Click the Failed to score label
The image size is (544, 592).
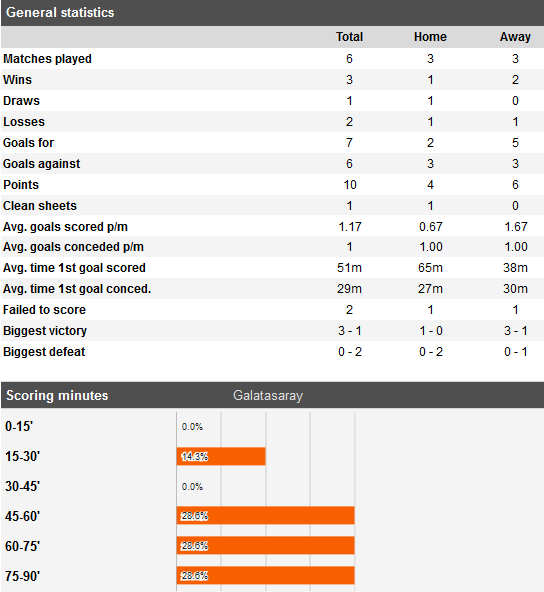(44, 310)
